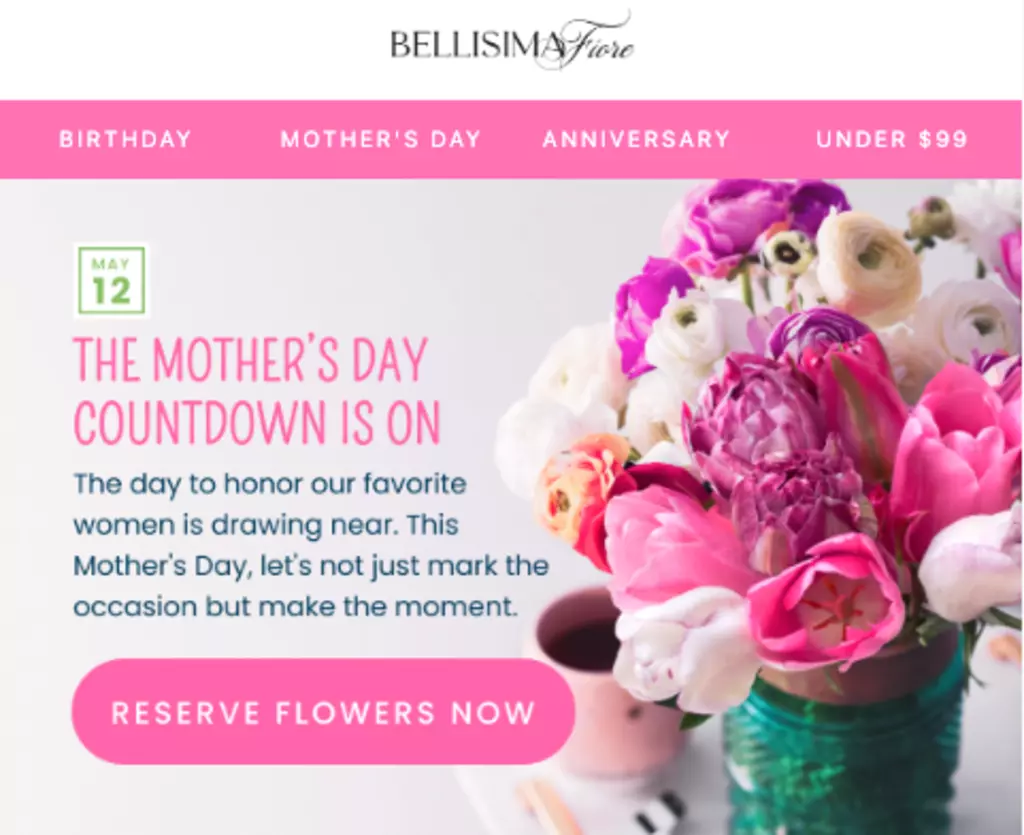Browse the Under $99 collection
1024x835 pixels.
(891, 139)
